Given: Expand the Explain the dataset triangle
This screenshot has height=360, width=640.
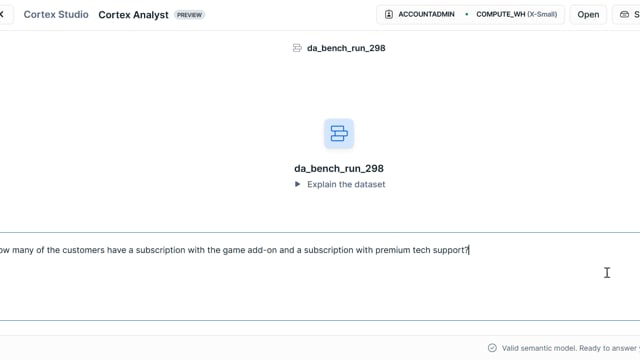Looking at the screenshot, I should pos(298,184).
